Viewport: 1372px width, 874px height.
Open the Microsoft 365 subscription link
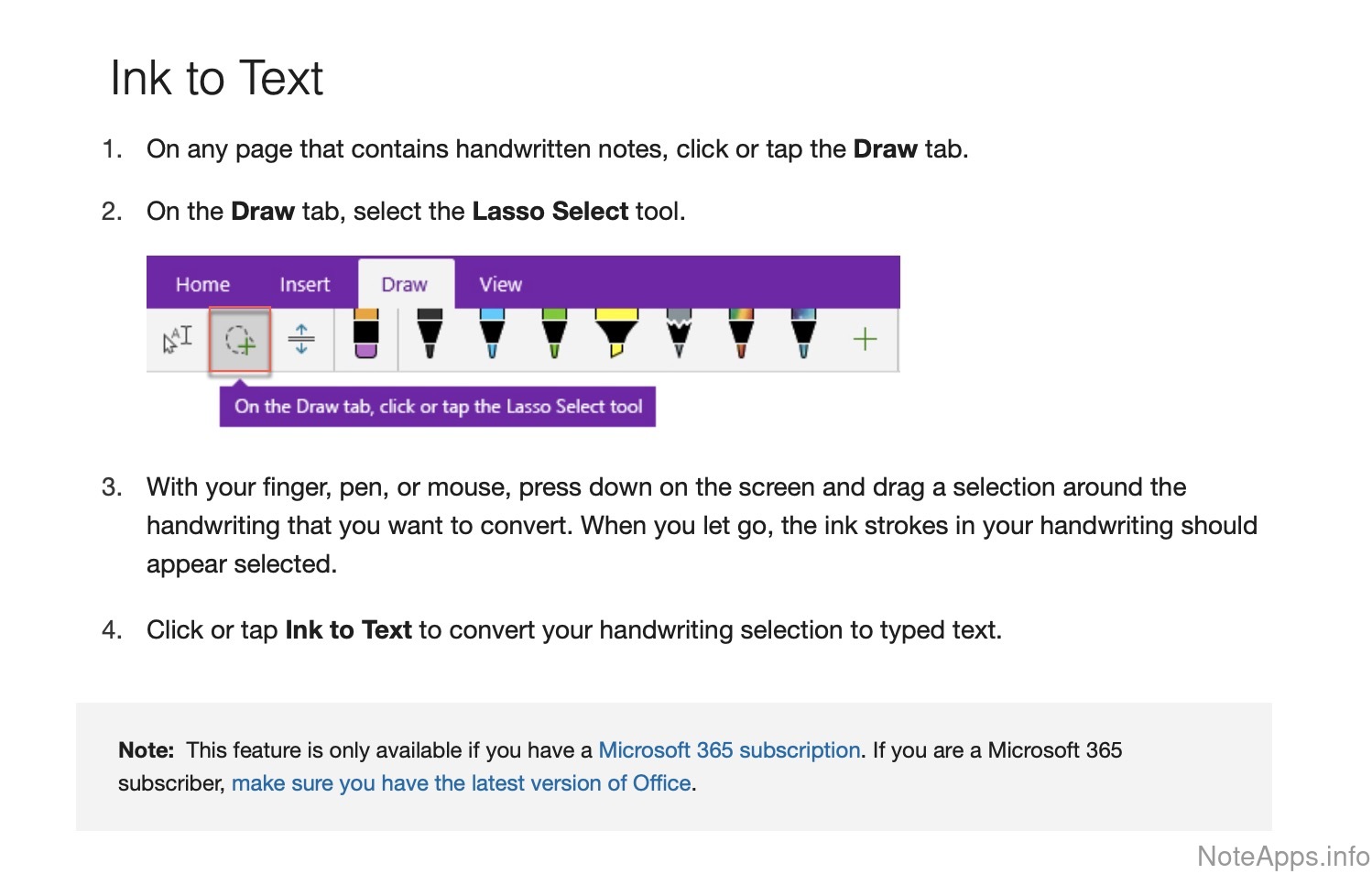click(x=729, y=750)
